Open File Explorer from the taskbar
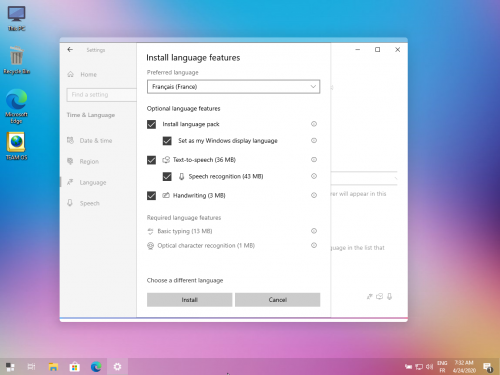This screenshot has height=375, width=500. tap(53, 367)
